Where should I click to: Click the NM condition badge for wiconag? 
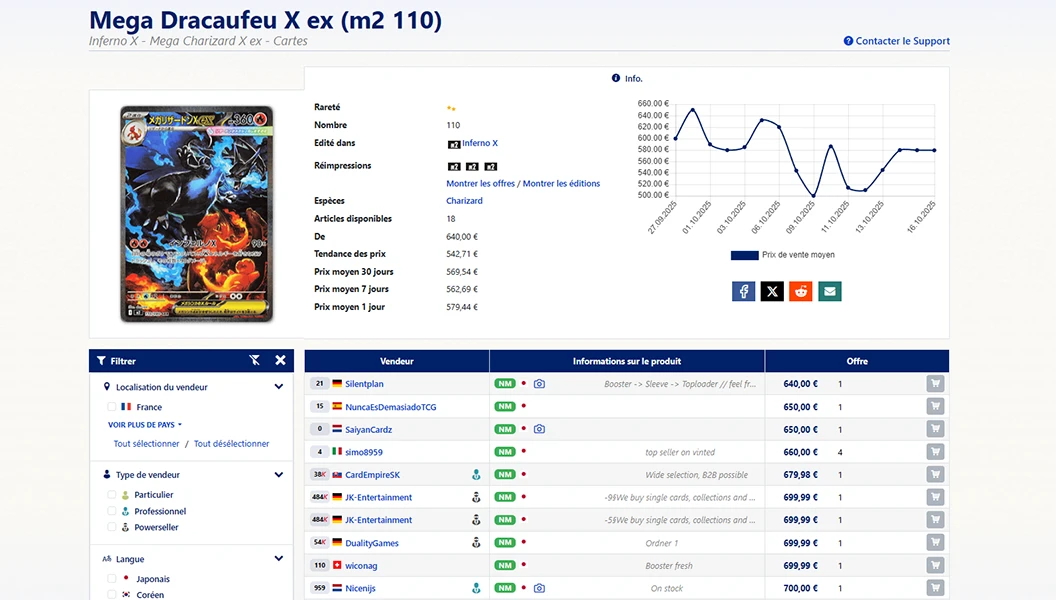[505, 566]
